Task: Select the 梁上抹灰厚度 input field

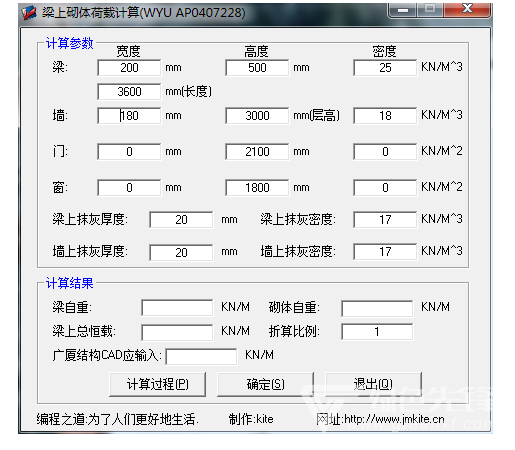Action: click(x=181, y=220)
